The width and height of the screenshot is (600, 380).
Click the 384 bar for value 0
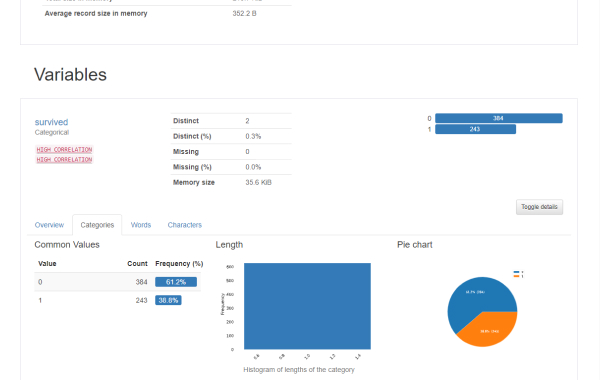(x=499, y=118)
